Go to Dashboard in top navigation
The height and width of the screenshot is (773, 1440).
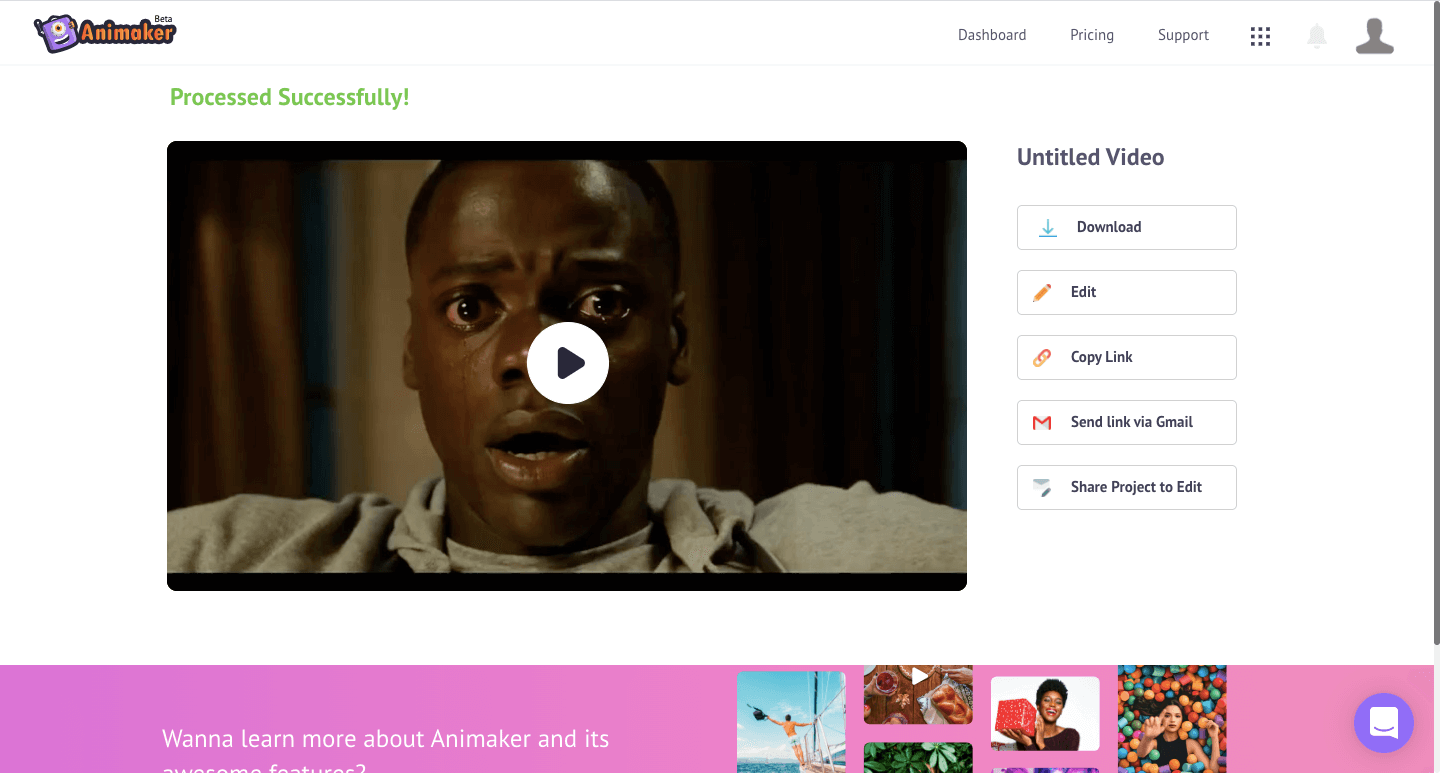991,35
